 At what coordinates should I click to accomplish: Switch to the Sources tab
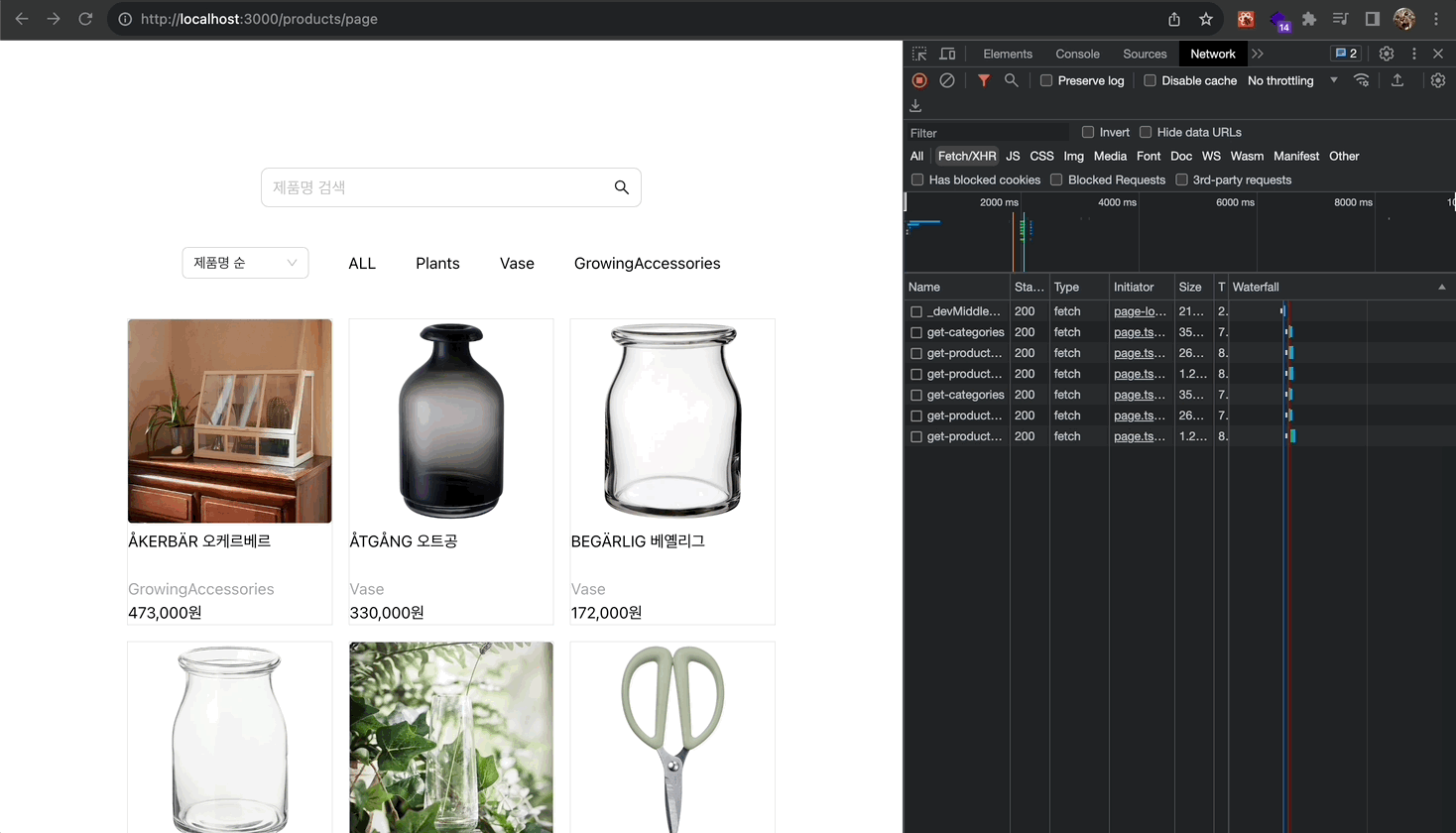click(x=1145, y=54)
